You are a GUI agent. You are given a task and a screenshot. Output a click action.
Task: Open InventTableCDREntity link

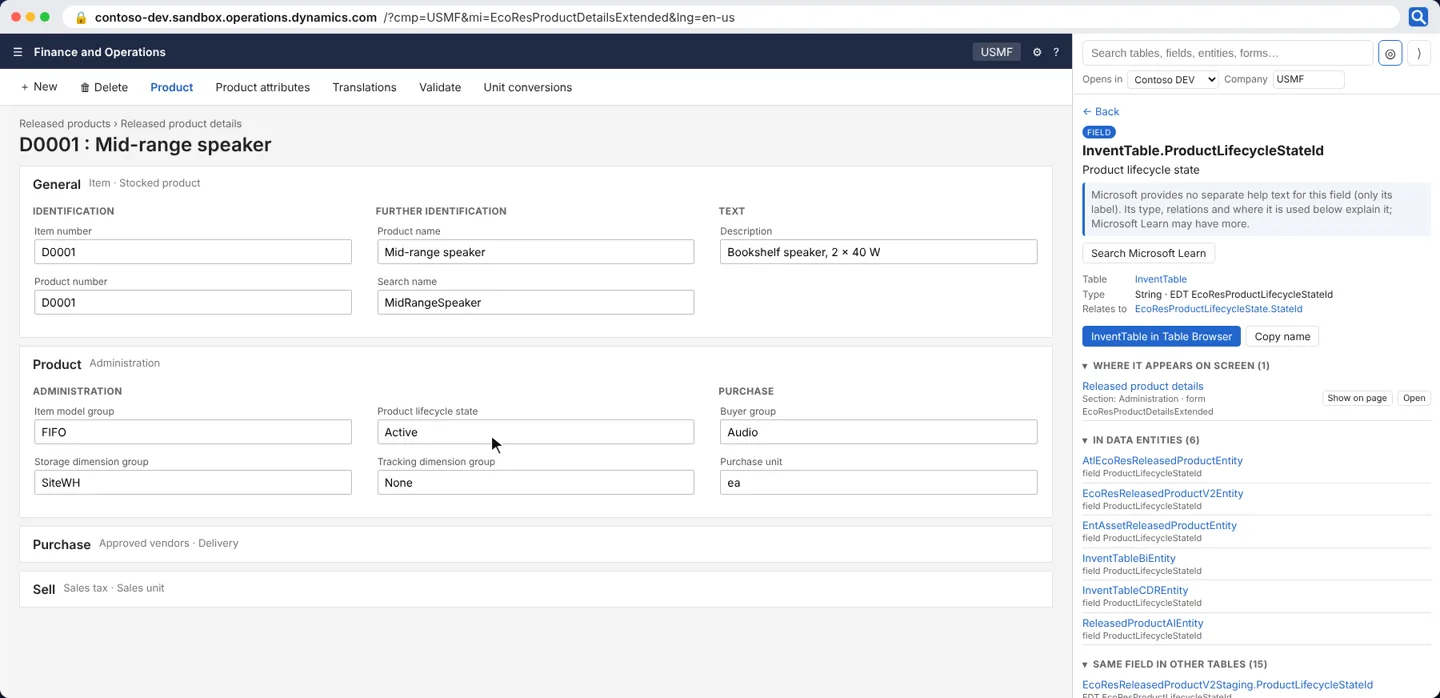[1135, 591]
